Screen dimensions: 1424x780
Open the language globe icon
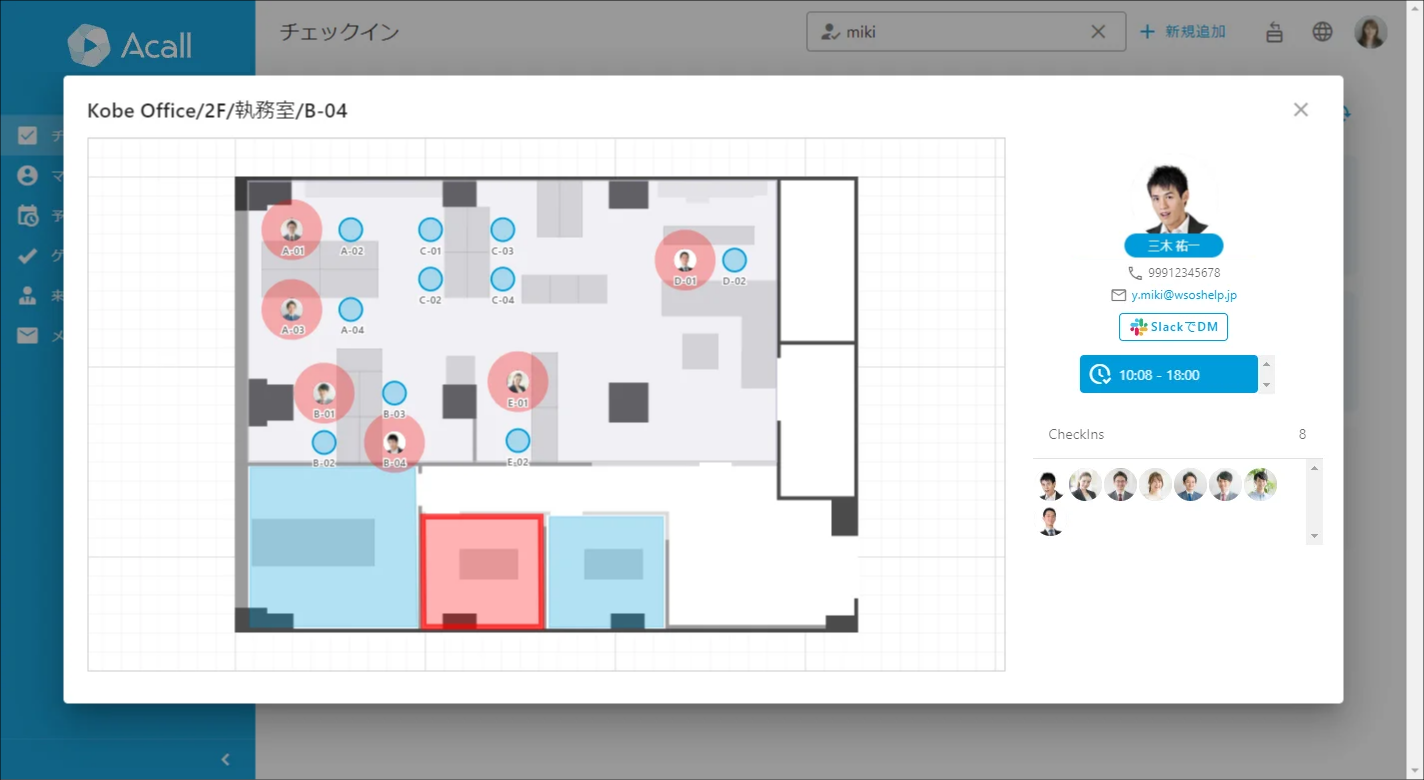[x=1322, y=32]
